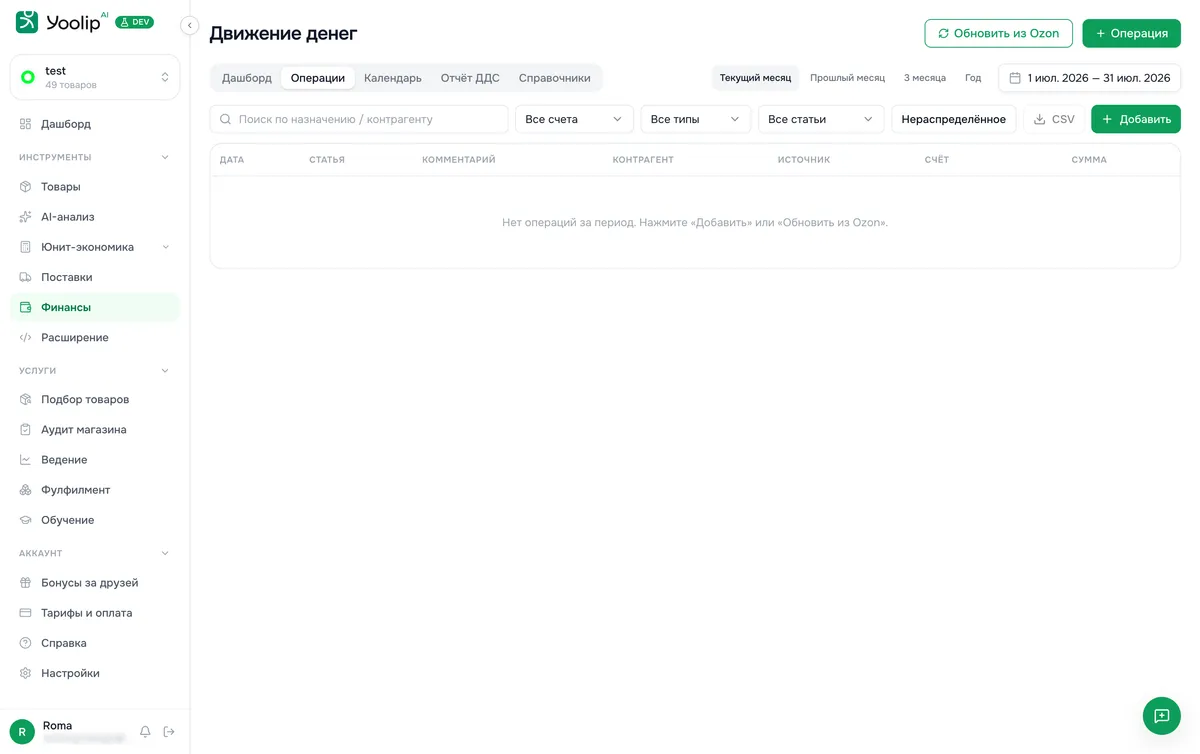Open notifications bell icon
Image resolution: width=1200 pixels, height=754 pixels.
pyautogui.click(x=145, y=732)
